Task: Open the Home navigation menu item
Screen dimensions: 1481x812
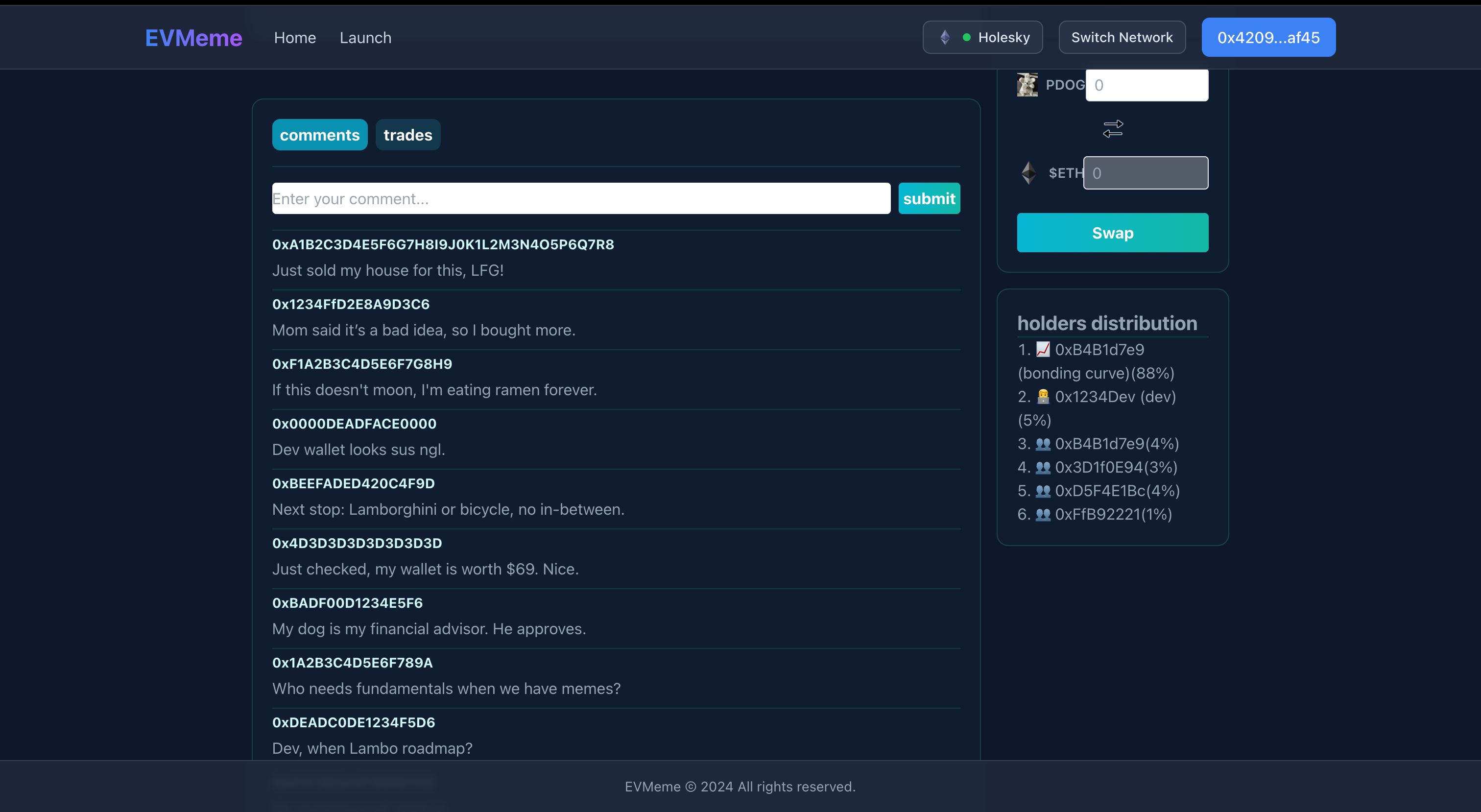Action: click(x=294, y=37)
